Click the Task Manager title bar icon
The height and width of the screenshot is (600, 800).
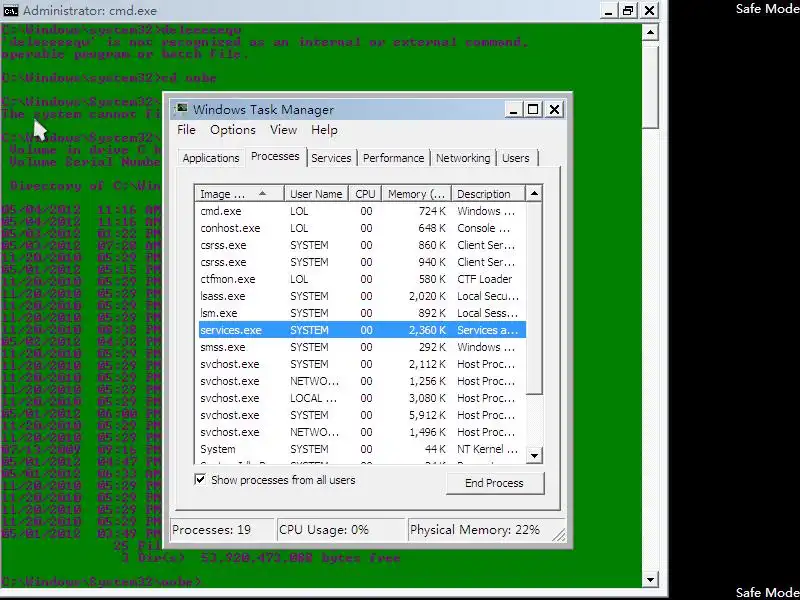[181, 109]
